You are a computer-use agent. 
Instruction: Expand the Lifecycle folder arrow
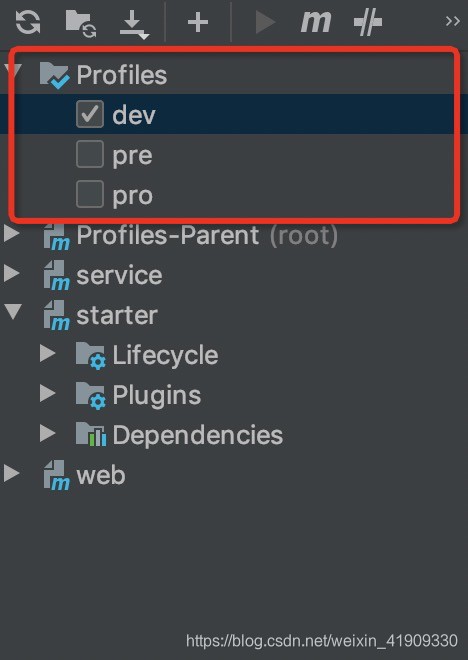pyautogui.click(x=47, y=354)
